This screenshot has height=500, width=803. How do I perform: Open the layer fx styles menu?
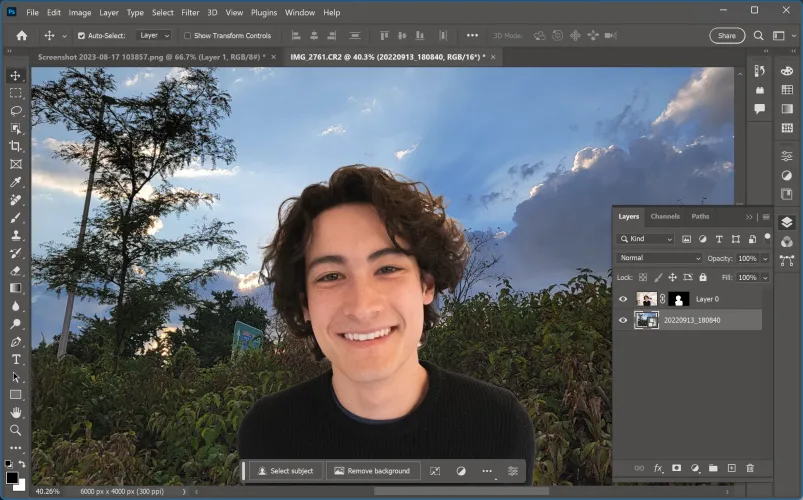(658, 468)
